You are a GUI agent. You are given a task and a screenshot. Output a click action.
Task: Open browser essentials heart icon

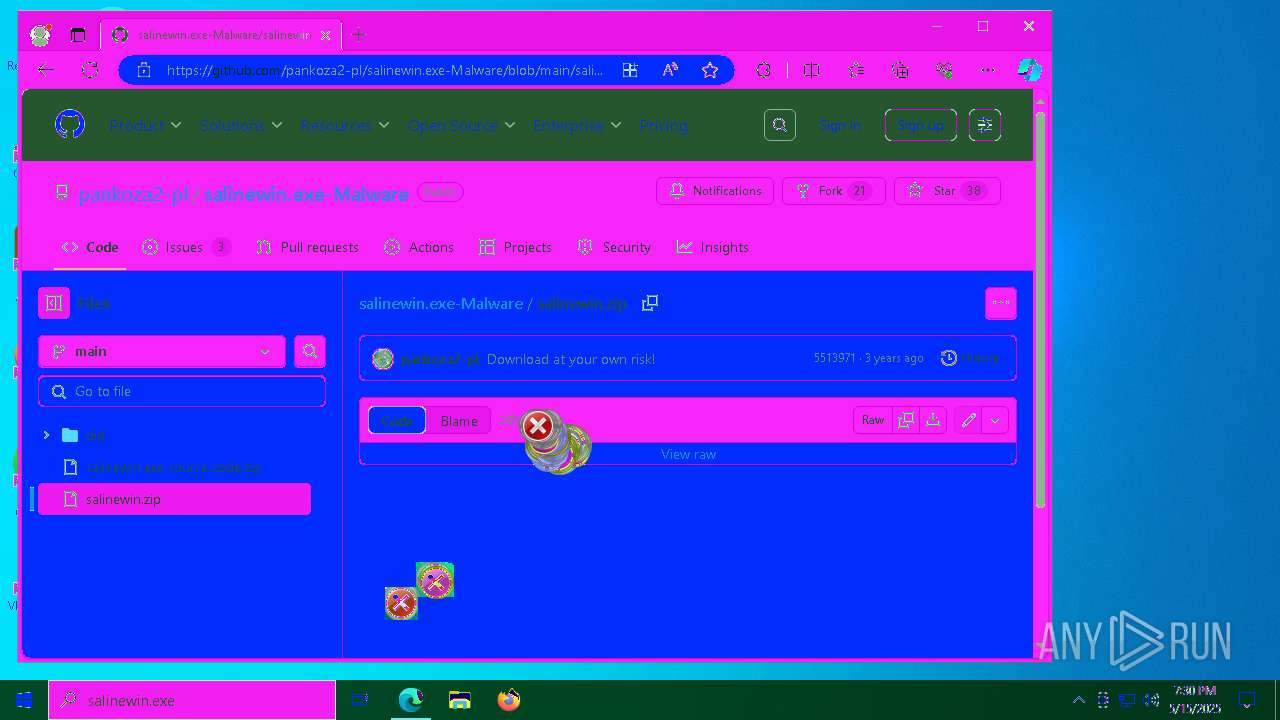coord(944,70)
